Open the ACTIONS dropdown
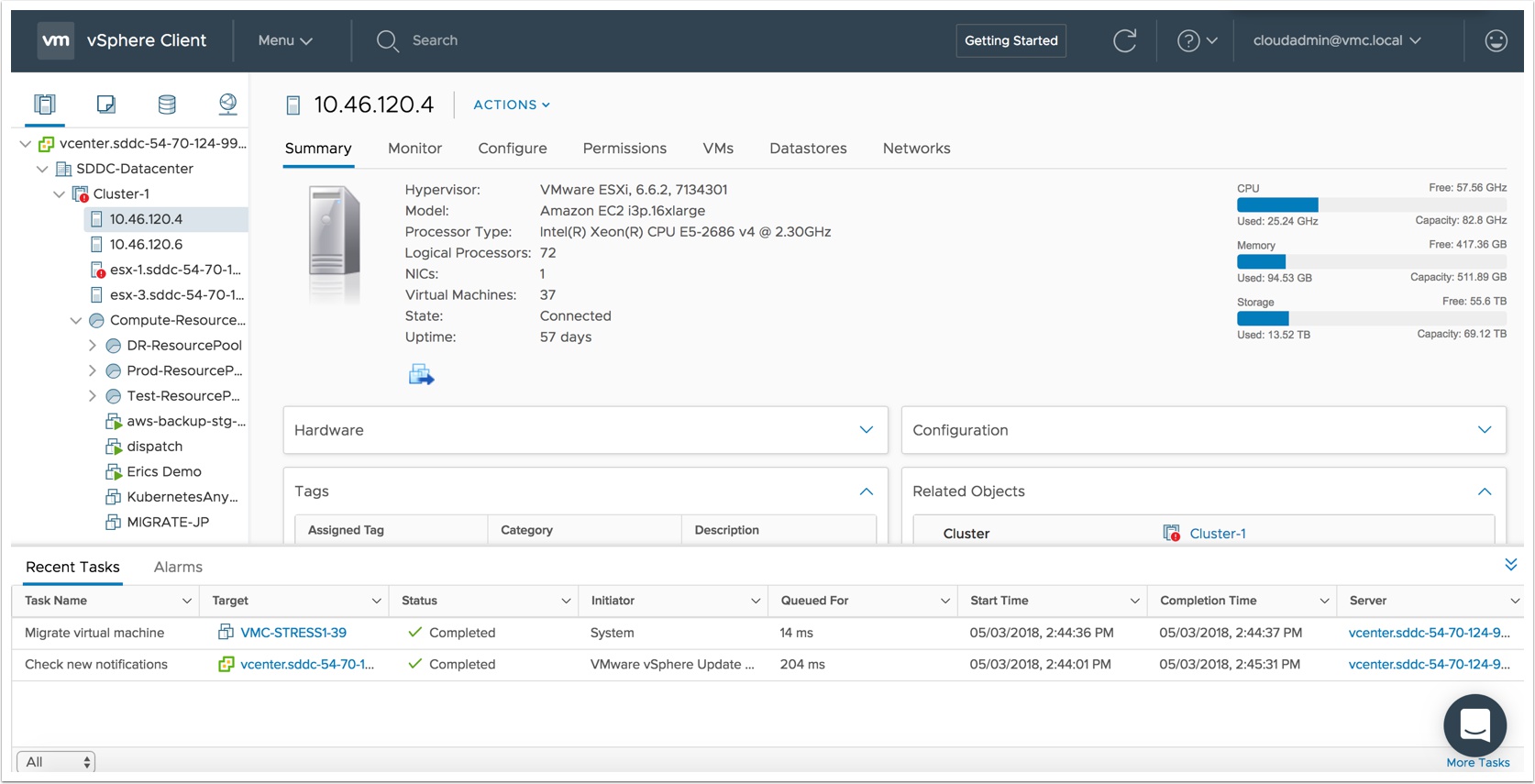This screenshot has width=1535, height=784. [x=512, y=105]
